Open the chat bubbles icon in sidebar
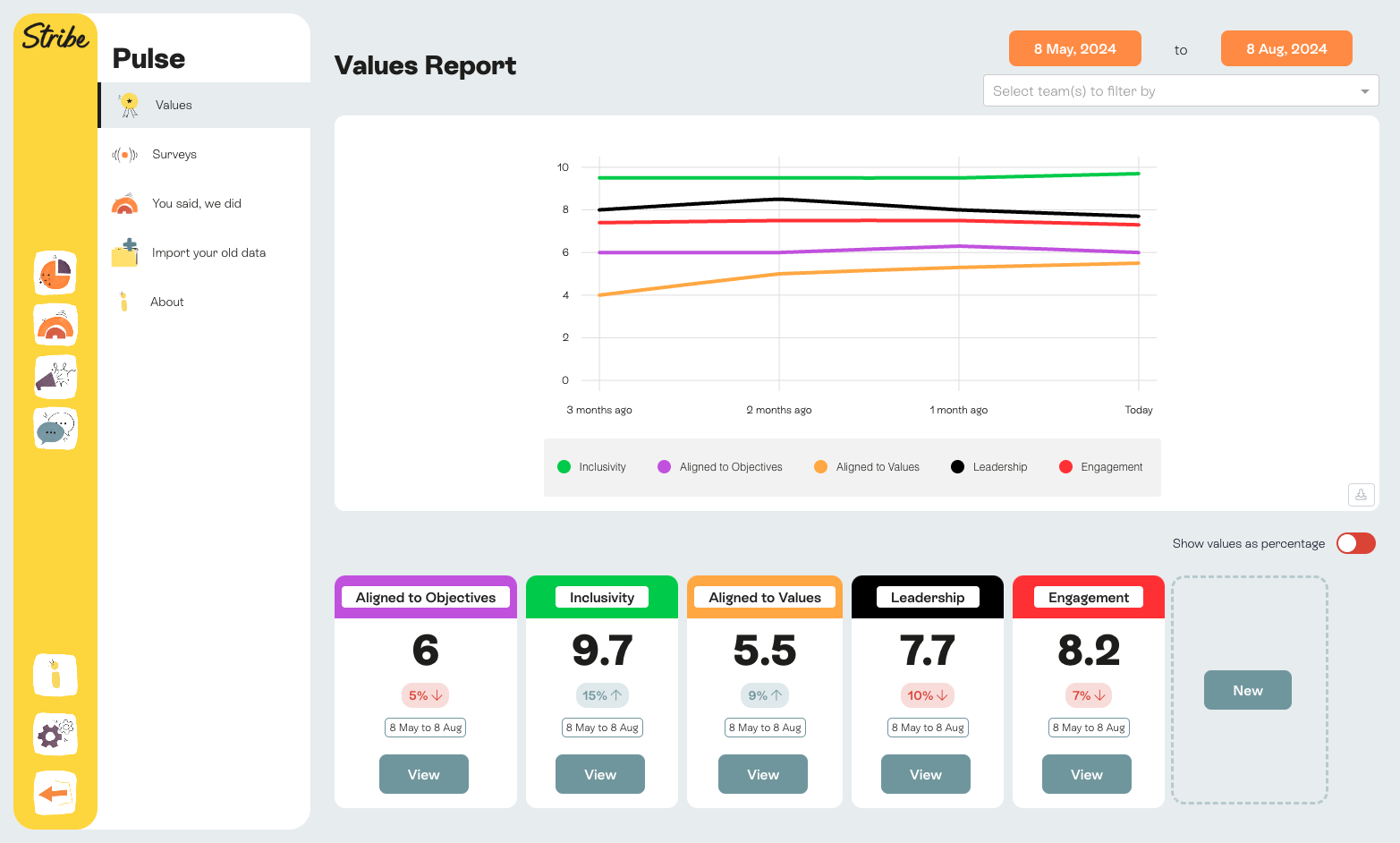1400x843 pixels. (55, 429)
